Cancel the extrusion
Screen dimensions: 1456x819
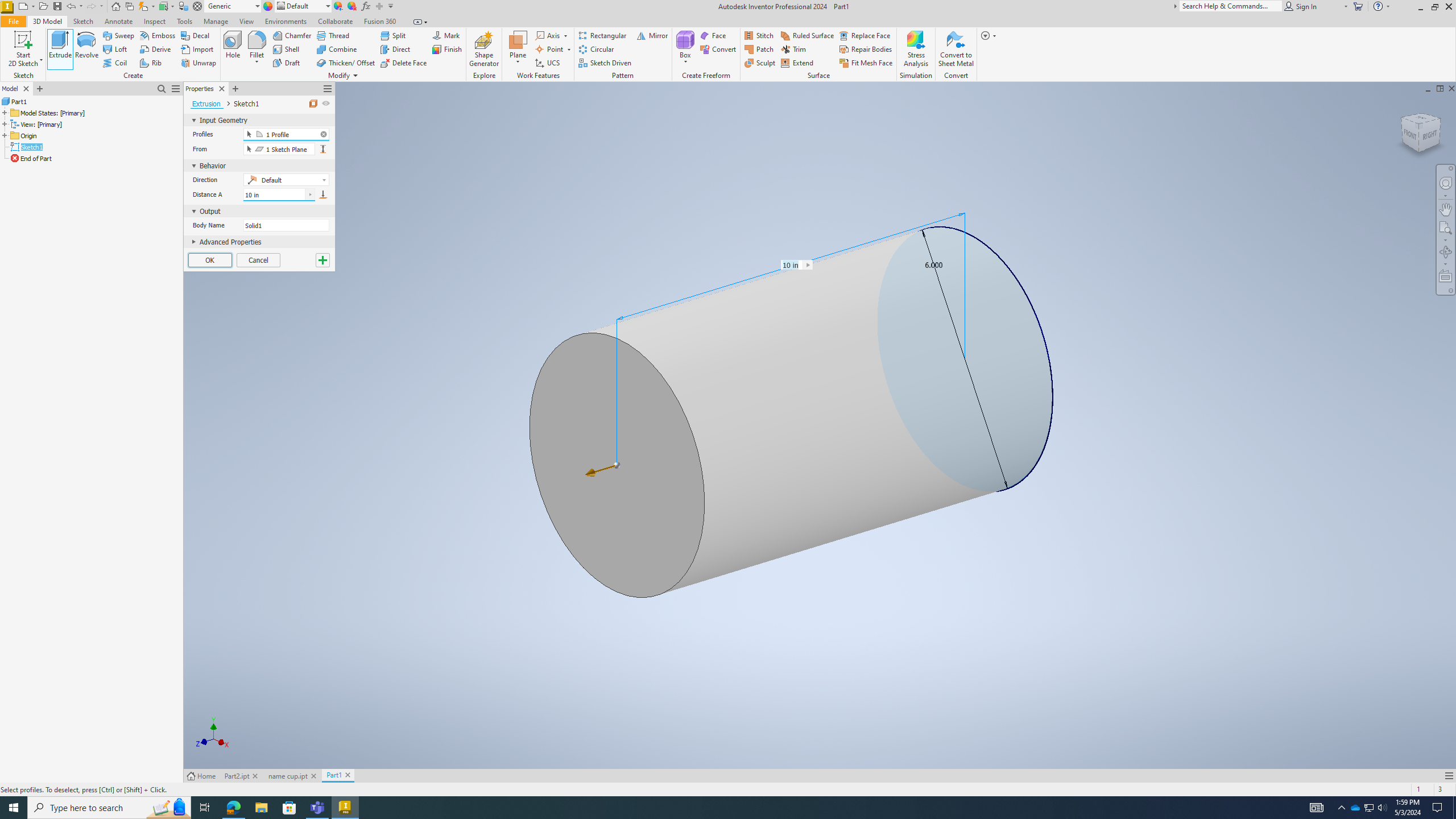click(258, 260)
